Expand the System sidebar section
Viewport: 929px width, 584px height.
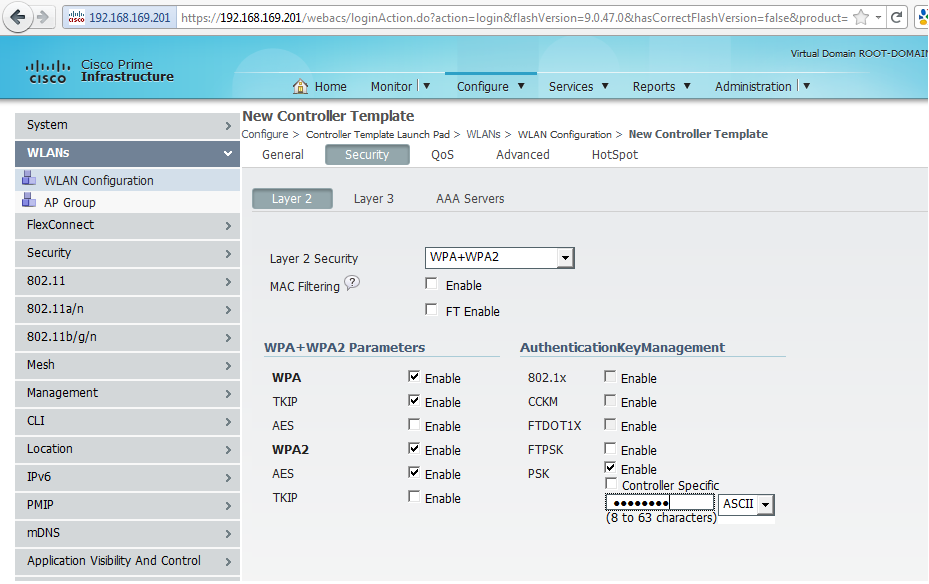tap(127, 126)
